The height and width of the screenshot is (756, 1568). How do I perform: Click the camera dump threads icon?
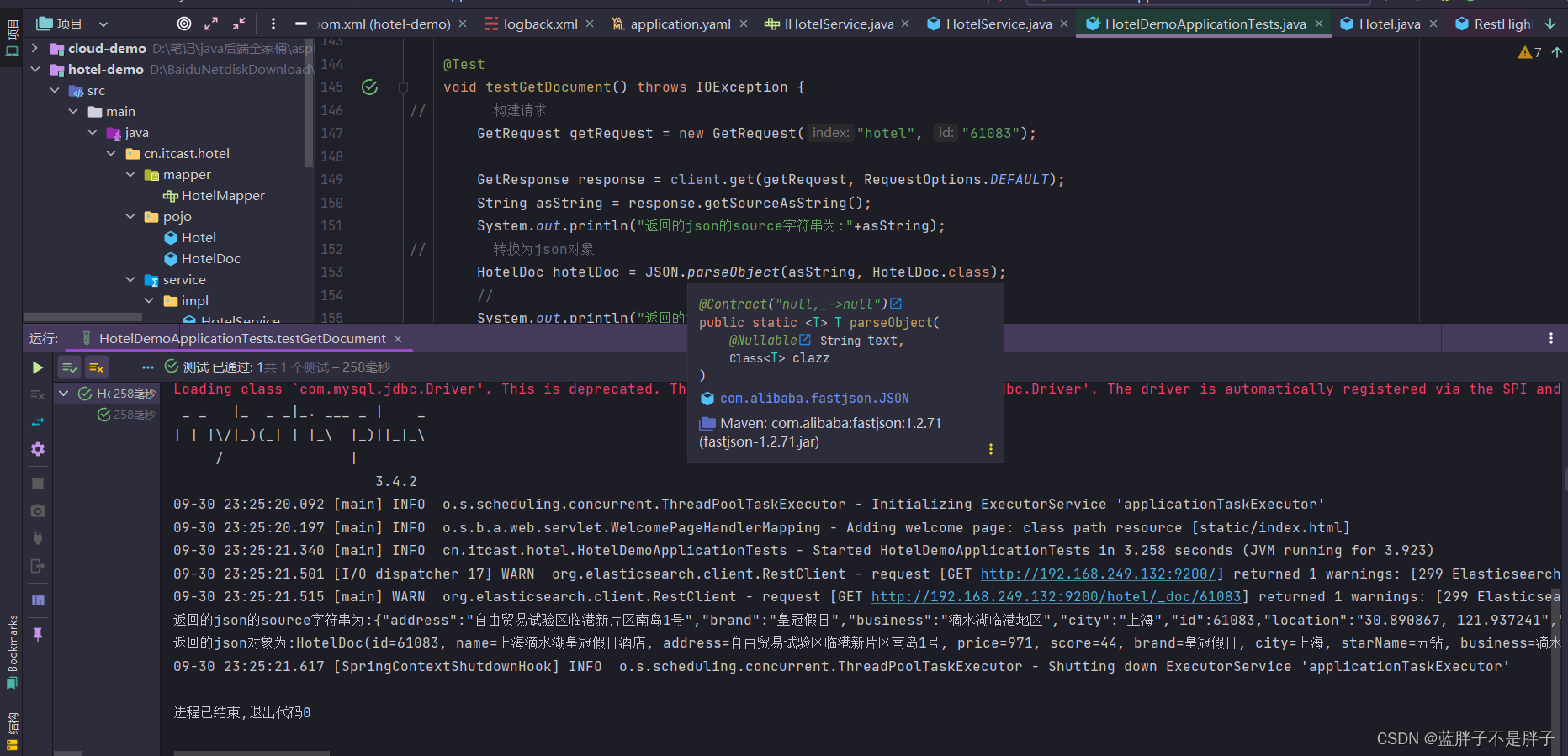point(37,510)
